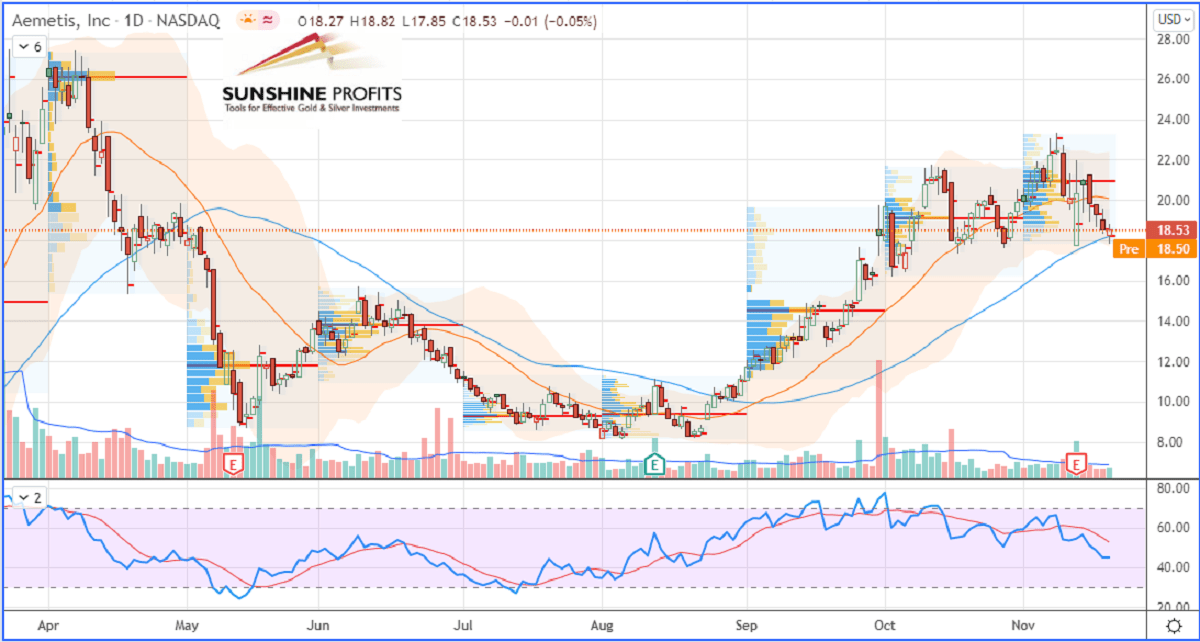Open chart settings gear in bottom-right corner
Viewport: 1200px width, 642px height.
[x=1174, y=627]
